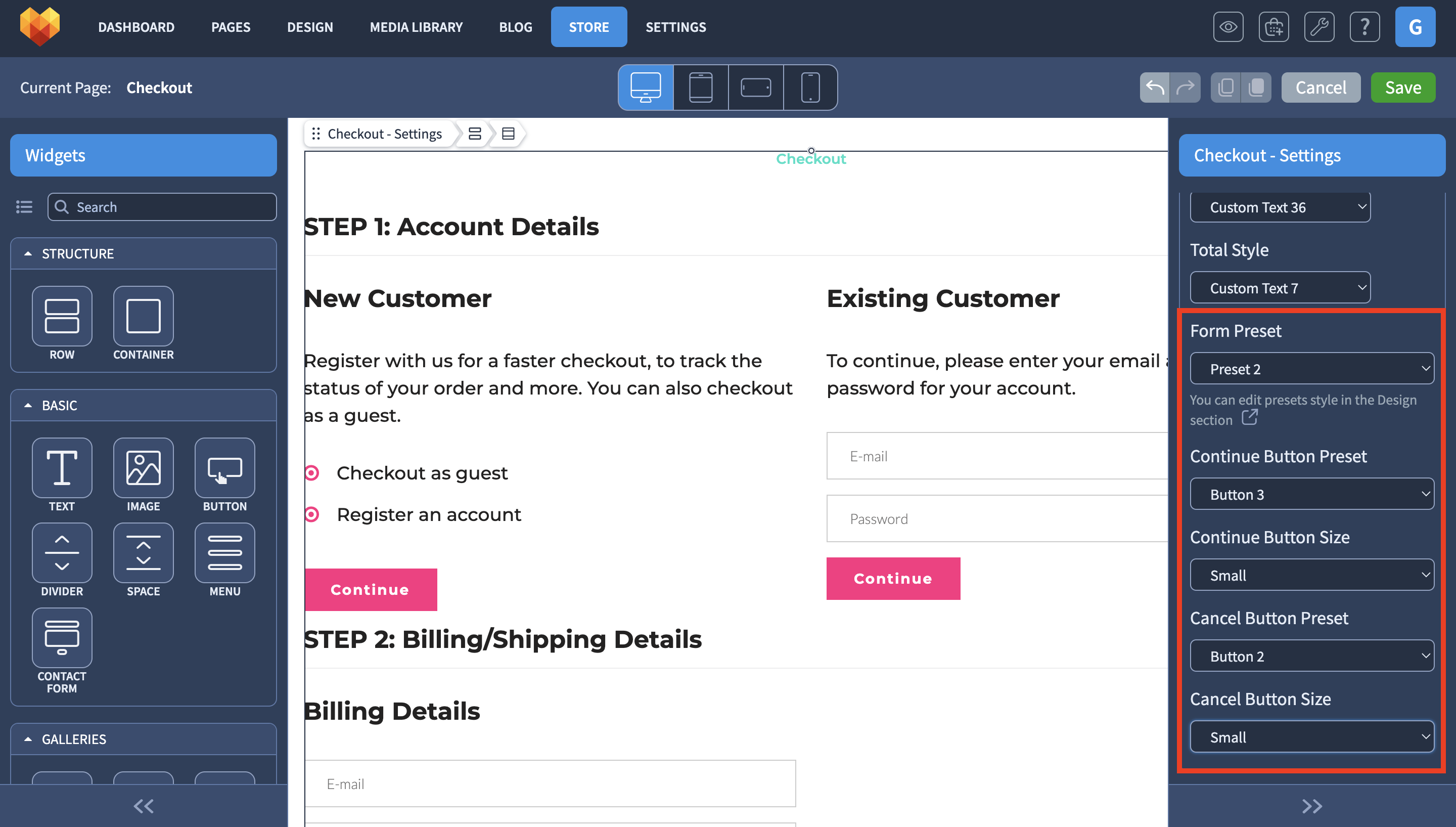Select the tablet portrait device view icon
Image resolution: width=1456 pixels, height=827 pixels.
click(701, 88)
